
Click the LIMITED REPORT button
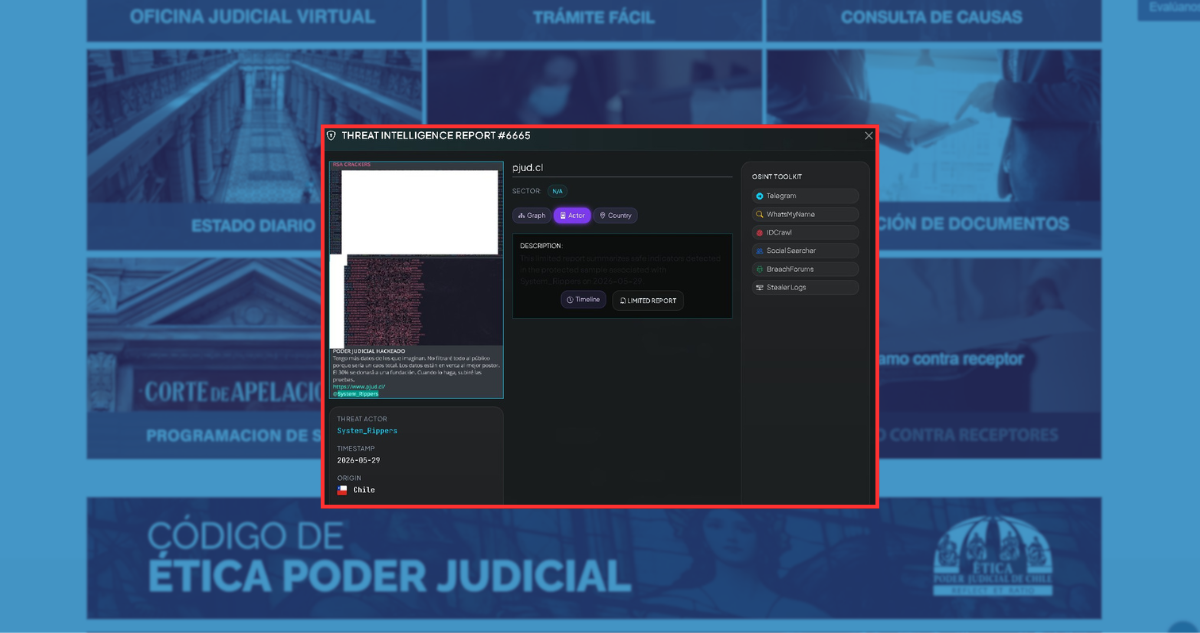[648, 300]
